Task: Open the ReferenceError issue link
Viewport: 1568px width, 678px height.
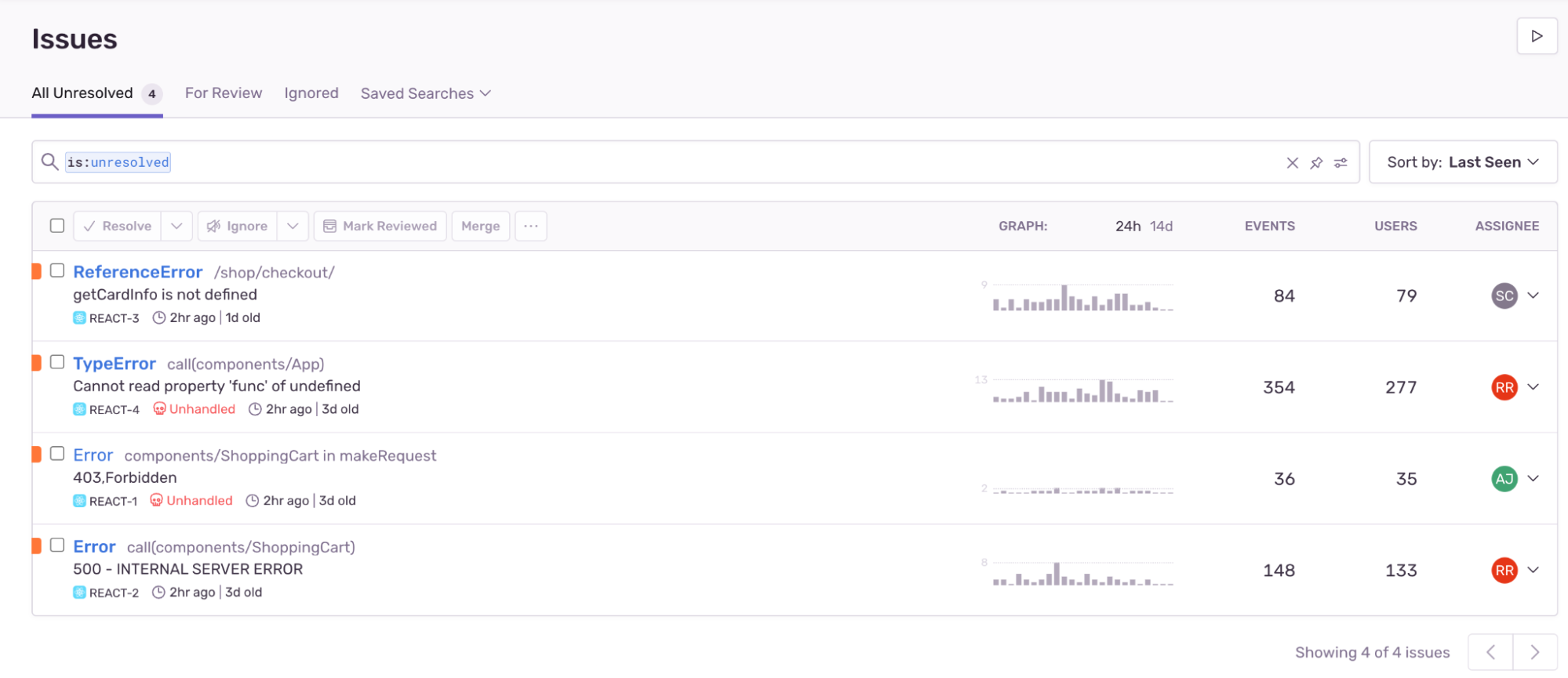Action: point(137,272)
